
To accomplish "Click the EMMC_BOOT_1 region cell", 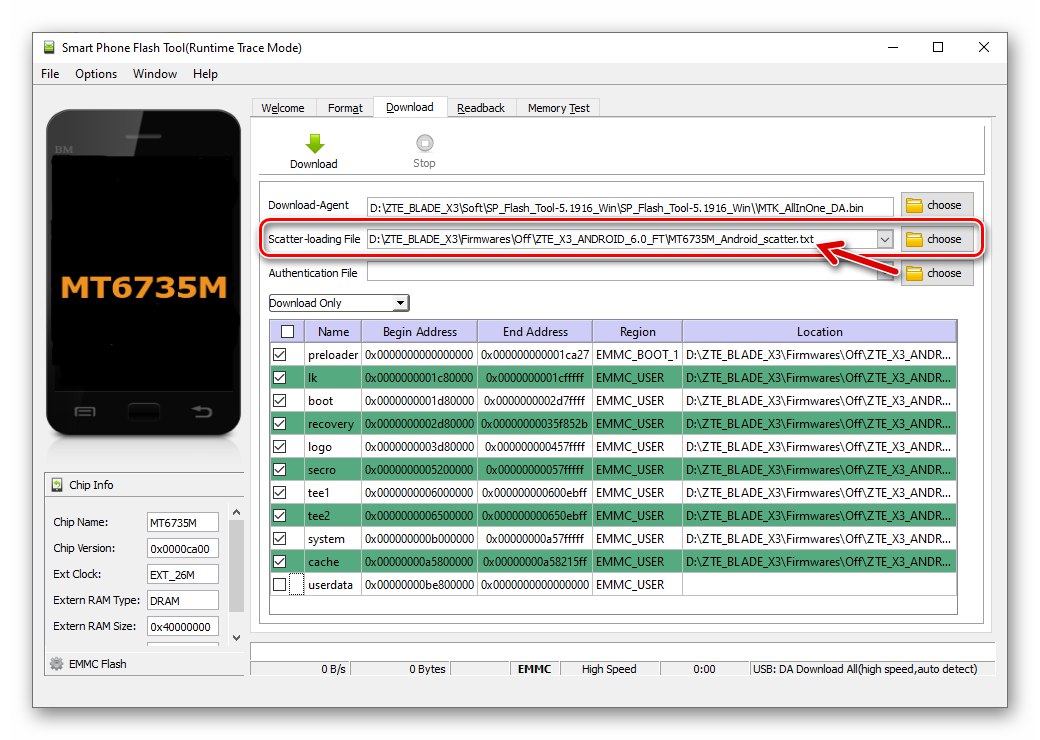I will pos(637,355).
